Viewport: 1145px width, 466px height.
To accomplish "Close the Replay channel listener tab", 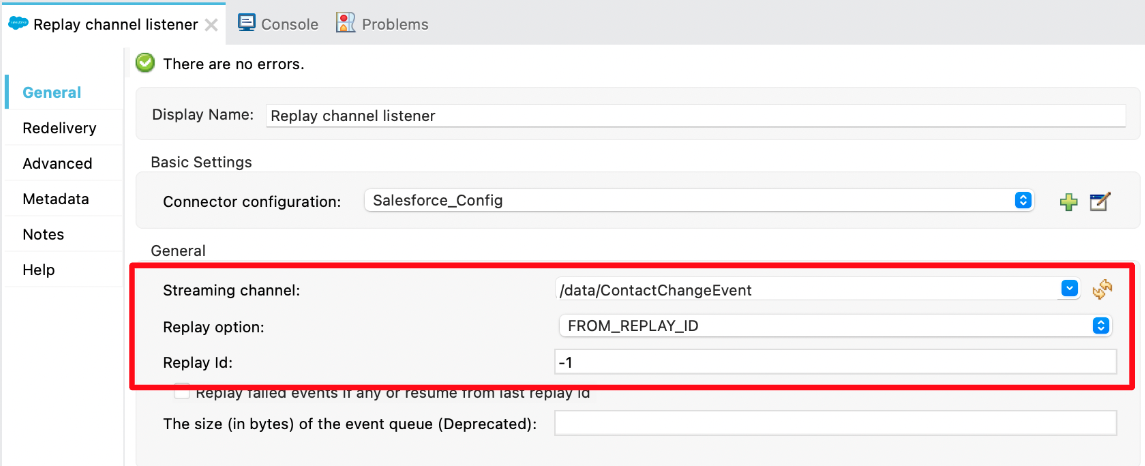I will 211,25.
